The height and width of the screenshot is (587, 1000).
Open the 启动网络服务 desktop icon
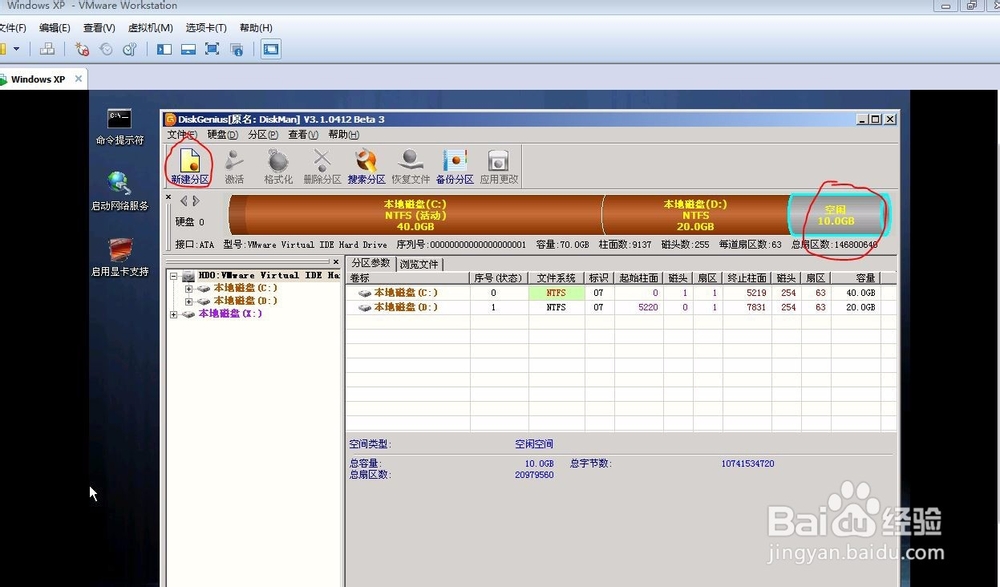[x=119, y=191]
